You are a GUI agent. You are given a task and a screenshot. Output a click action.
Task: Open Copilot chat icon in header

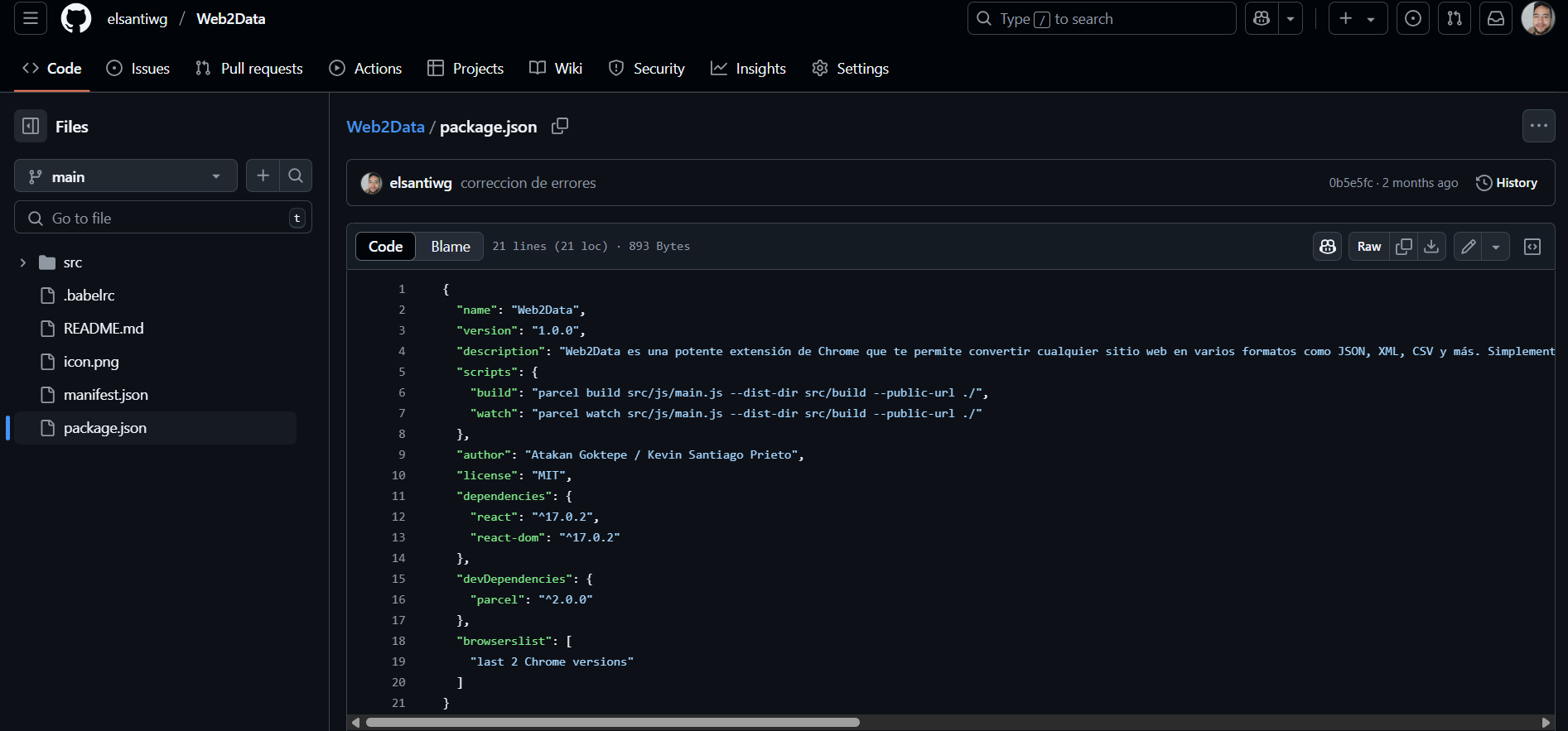pyautogui.click(x=1262, y=18)
